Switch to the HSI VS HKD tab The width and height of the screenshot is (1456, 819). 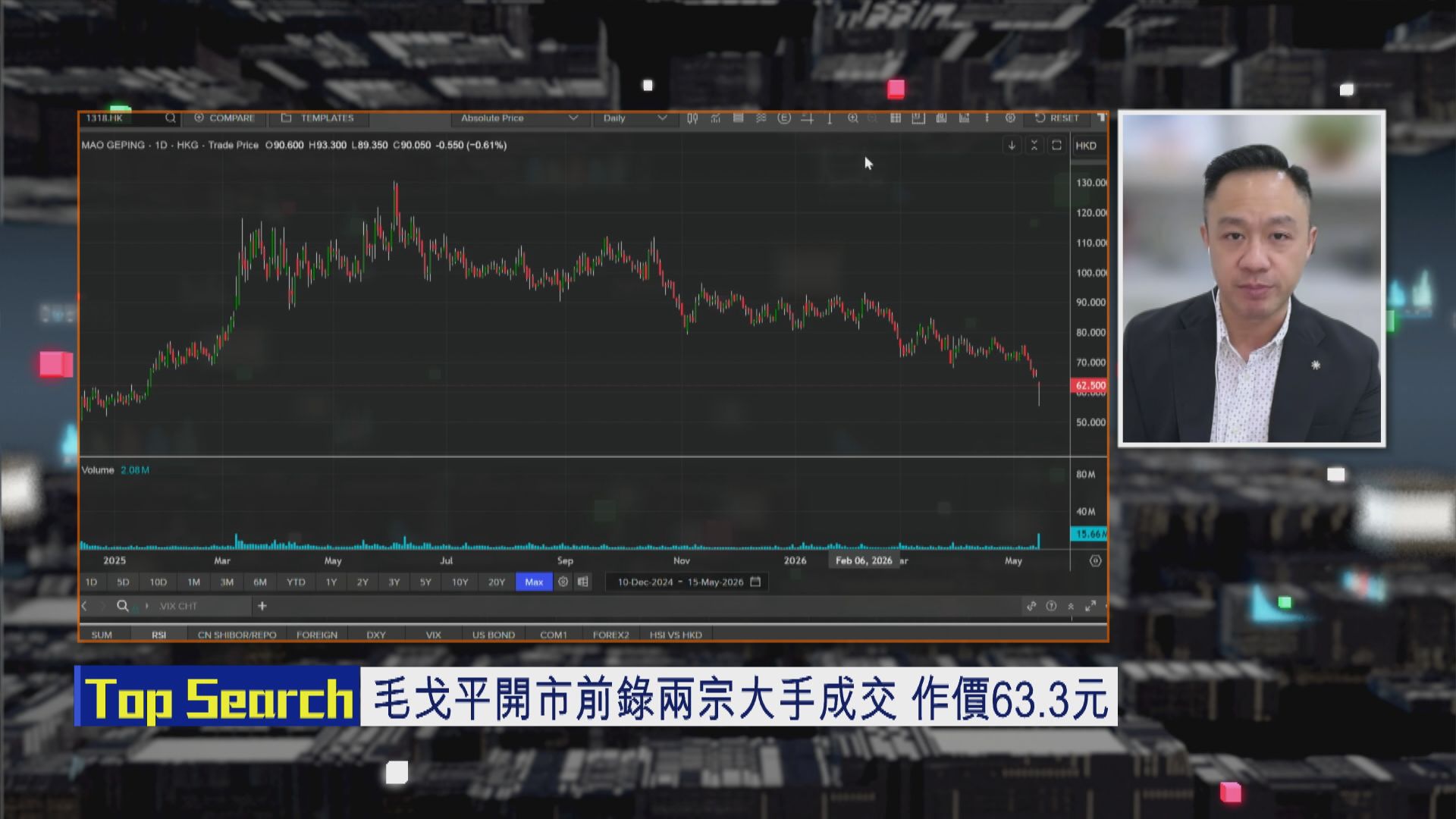676,635
